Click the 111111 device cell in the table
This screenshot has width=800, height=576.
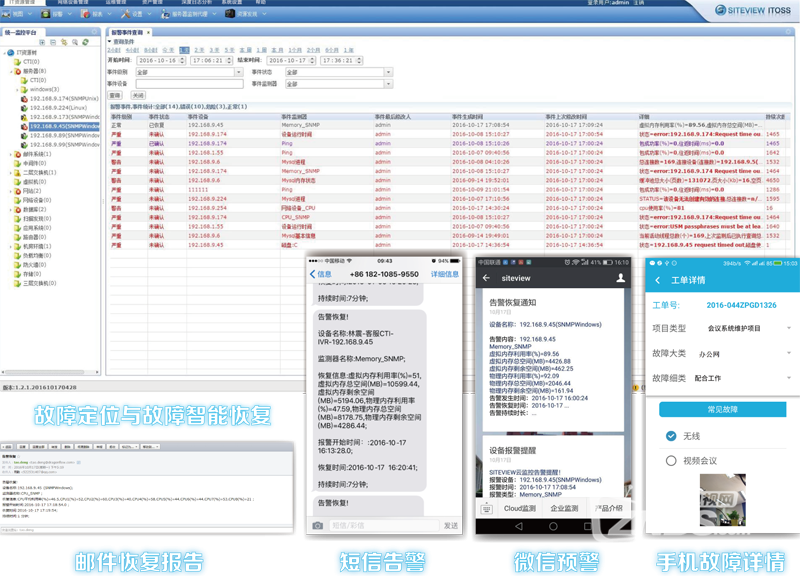198,190
